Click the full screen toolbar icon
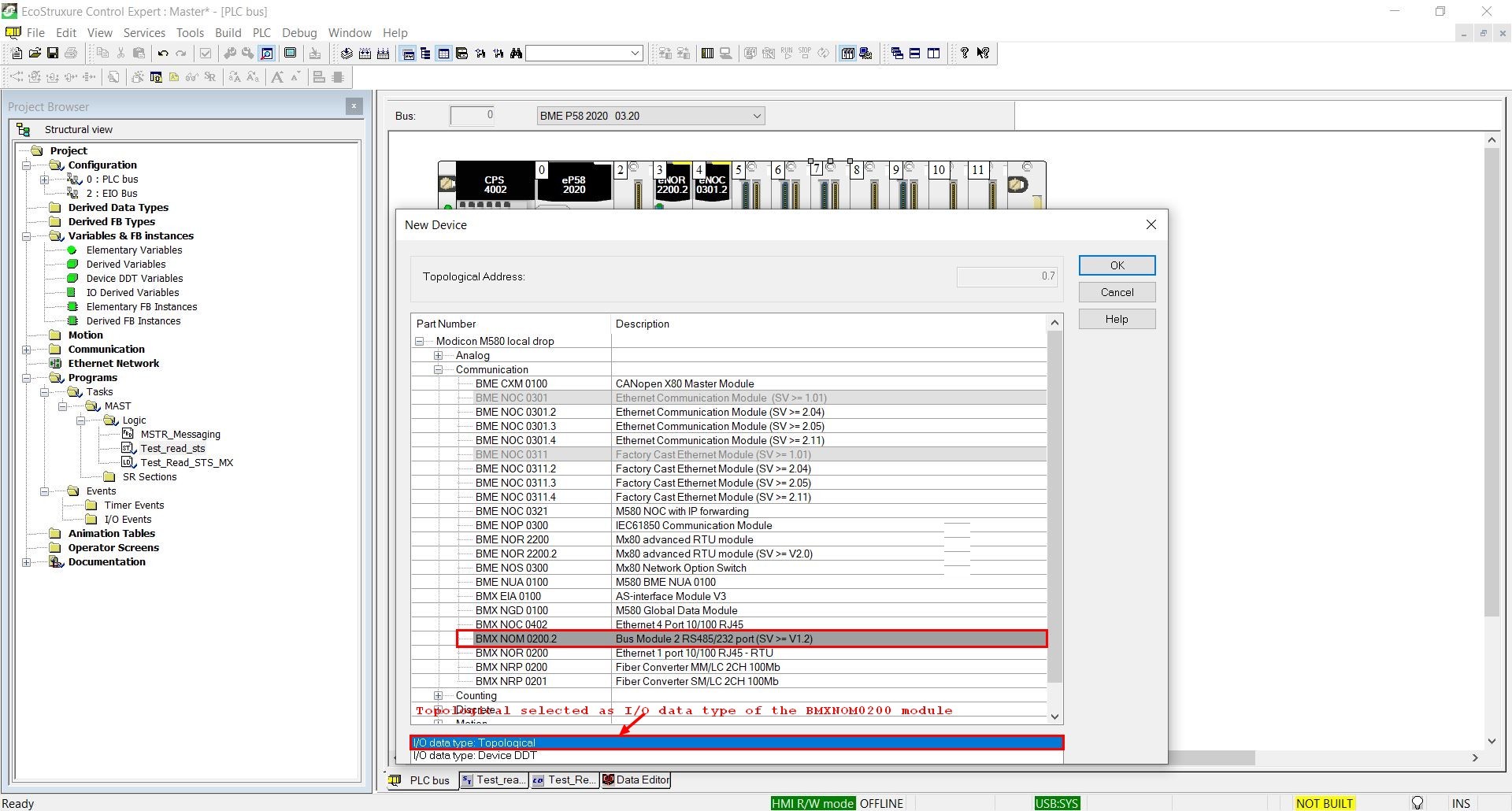Image resolution: width=1512 pixels, height=811 pixels. click(x=291, y=54)
